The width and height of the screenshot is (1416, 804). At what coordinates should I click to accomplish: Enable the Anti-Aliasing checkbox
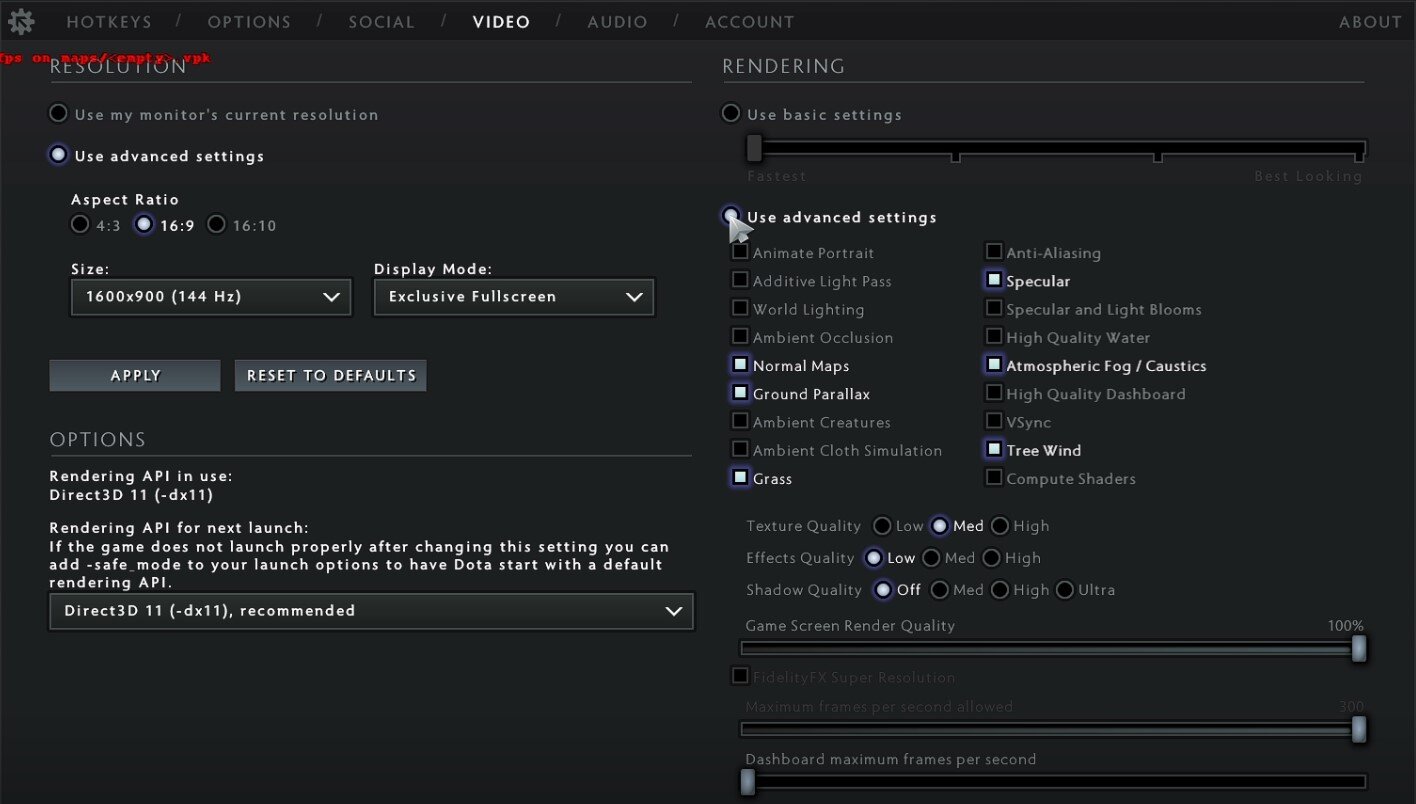pos(994,252)
